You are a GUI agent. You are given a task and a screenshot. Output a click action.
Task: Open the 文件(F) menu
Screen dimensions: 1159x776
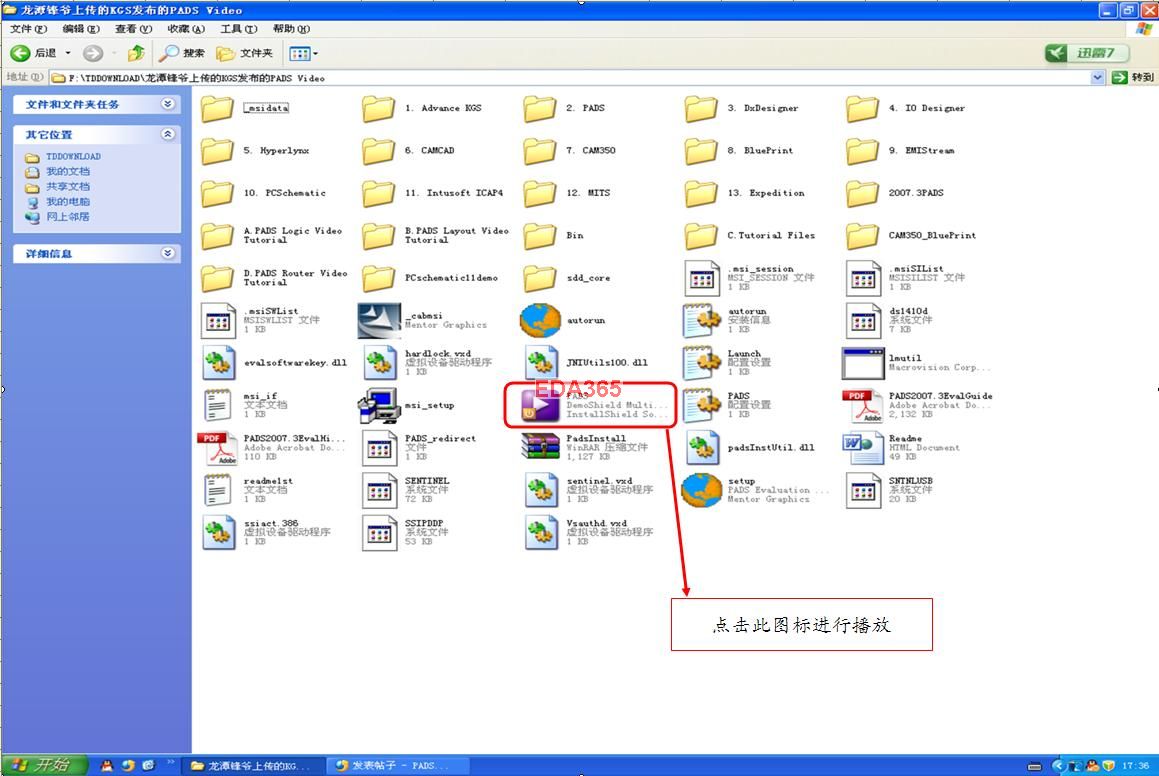[x=28, y=29]
